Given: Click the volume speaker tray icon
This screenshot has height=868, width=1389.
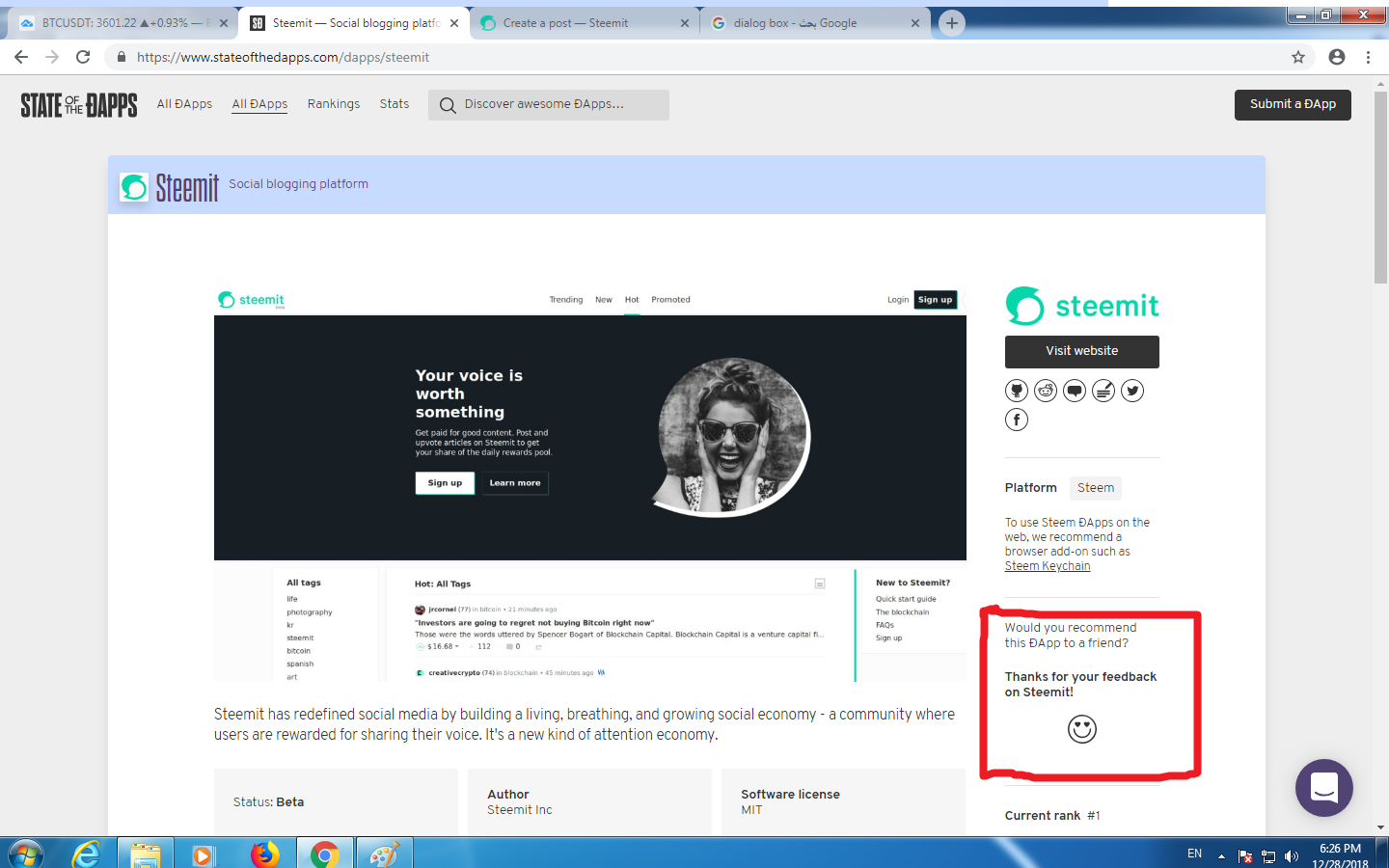Looking at the screenshot, I should point(1292,855).
